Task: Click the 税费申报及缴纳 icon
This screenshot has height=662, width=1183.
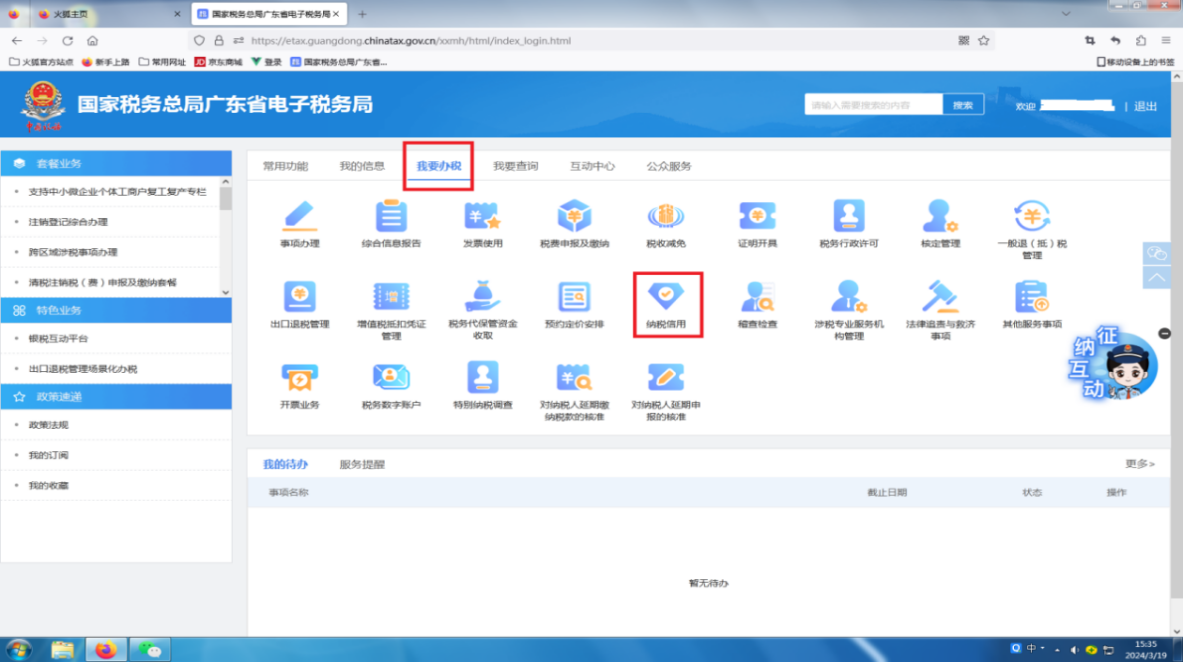Action: coord(574,217)
